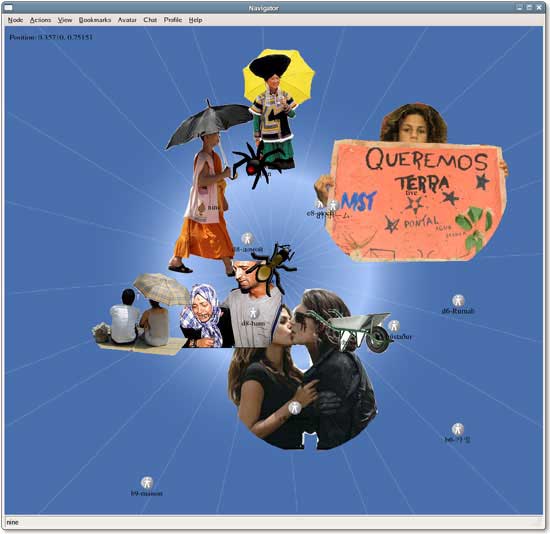The height and width of the screenshot is (534, 550).
Task: Open the Actions menu
Action: 40,20
